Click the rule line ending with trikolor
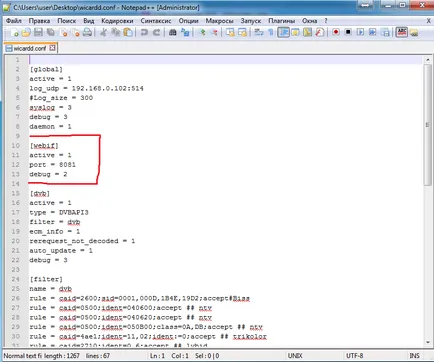This screenshot has height=362, width=434. (x=148, y=336)
